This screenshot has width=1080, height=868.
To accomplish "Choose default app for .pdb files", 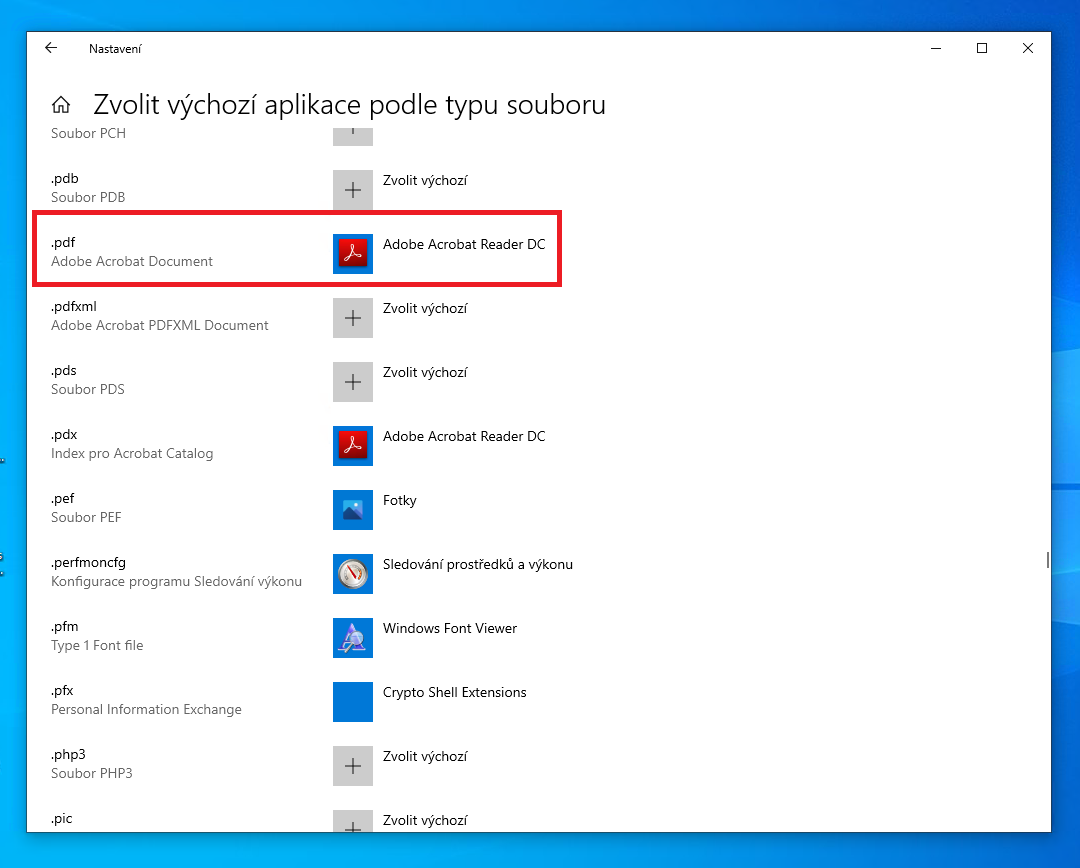I will 425,180.
